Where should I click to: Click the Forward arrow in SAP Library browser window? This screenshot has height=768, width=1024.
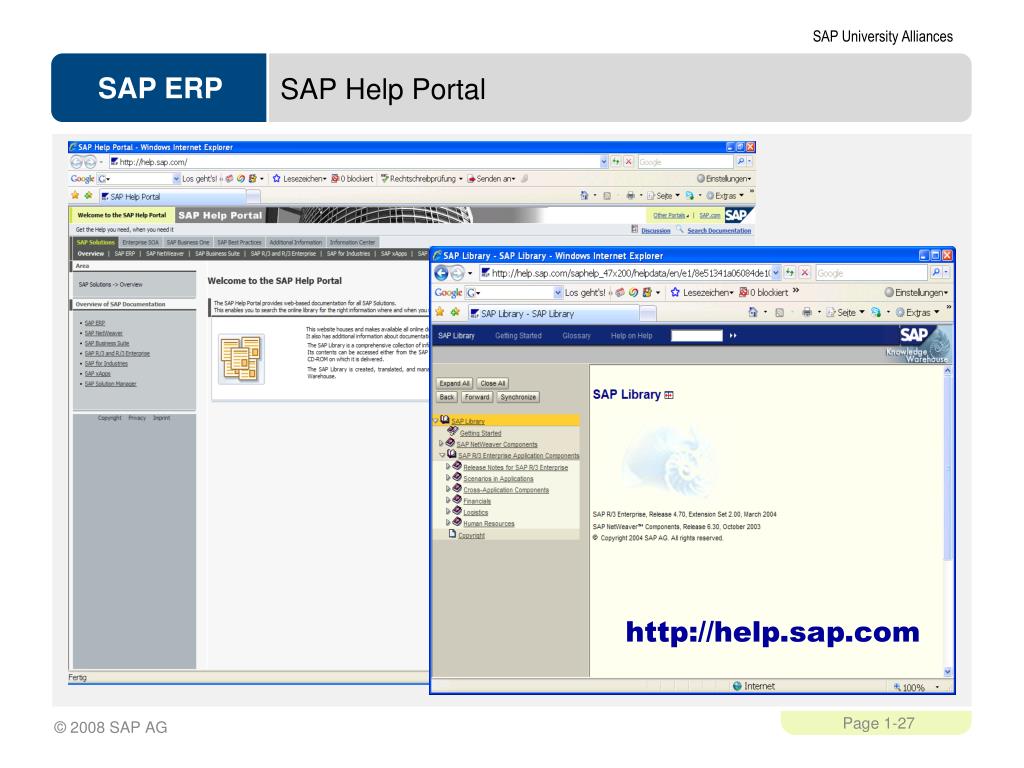pos(458,273)
